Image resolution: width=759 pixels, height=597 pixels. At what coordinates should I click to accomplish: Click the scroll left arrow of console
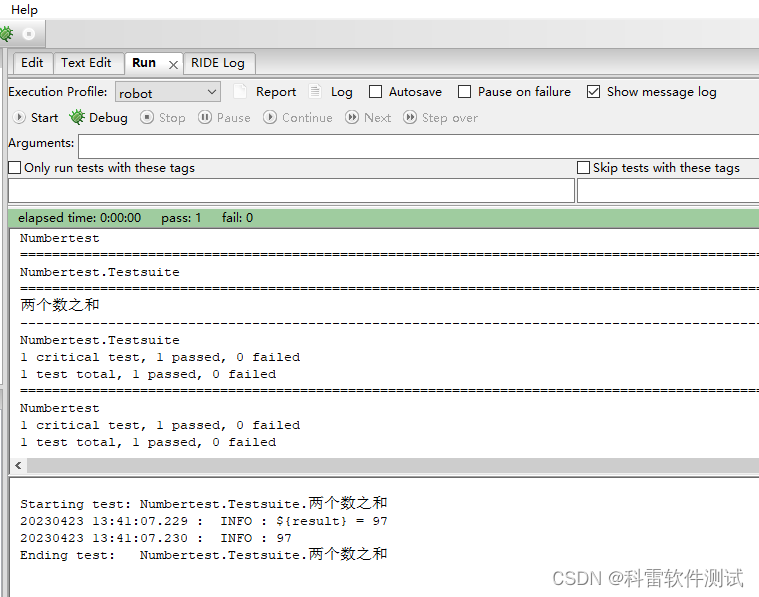(18, 465)
